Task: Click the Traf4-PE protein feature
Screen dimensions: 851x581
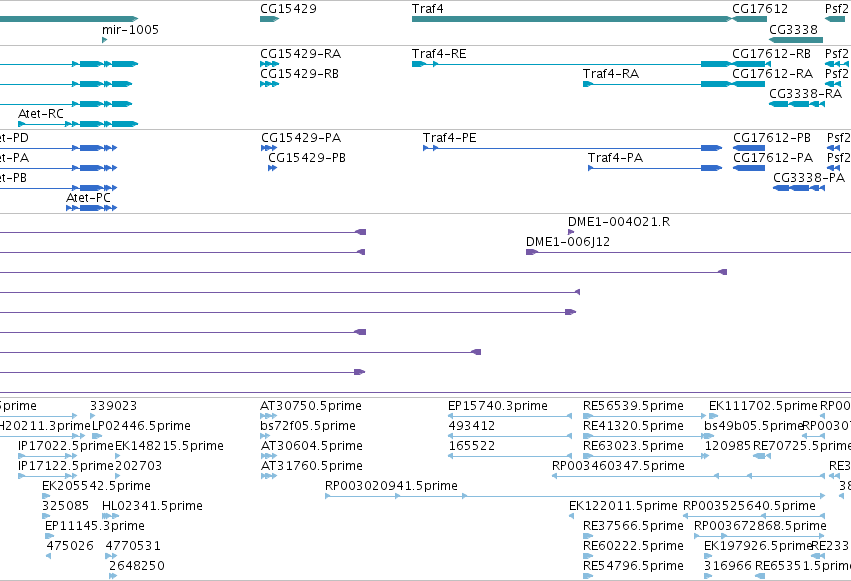Action: pyautogui.click(x=573, y=148)
